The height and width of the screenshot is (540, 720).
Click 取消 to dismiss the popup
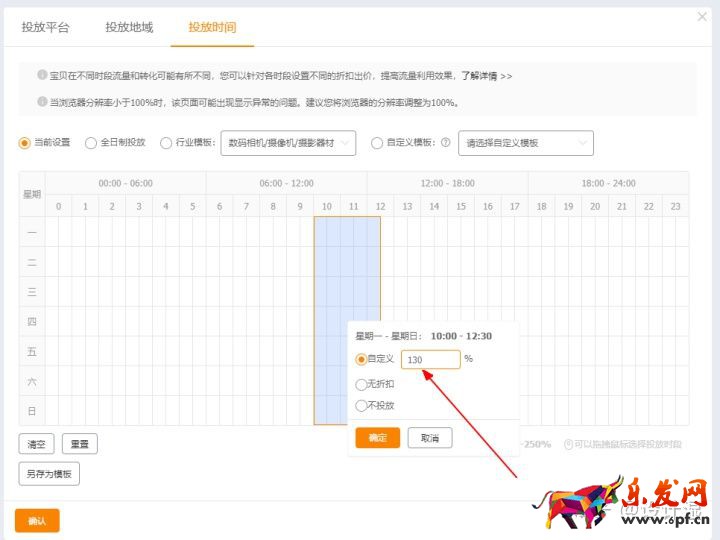click(429, 438)
